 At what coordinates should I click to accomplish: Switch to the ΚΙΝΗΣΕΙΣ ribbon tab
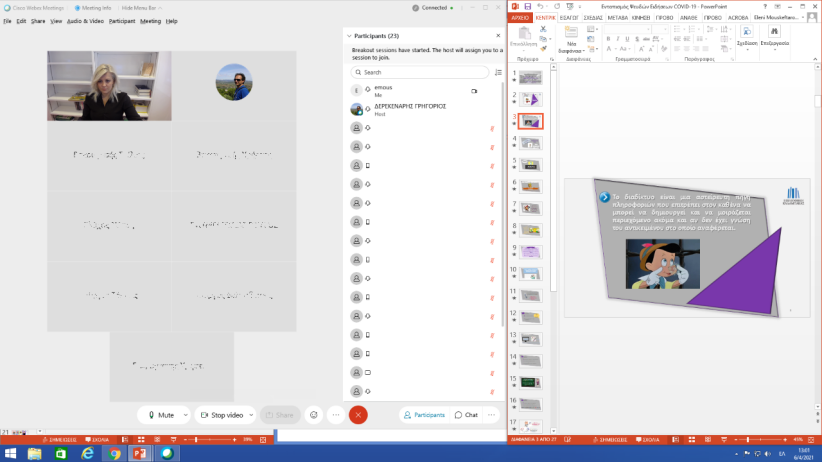[641, 17]
